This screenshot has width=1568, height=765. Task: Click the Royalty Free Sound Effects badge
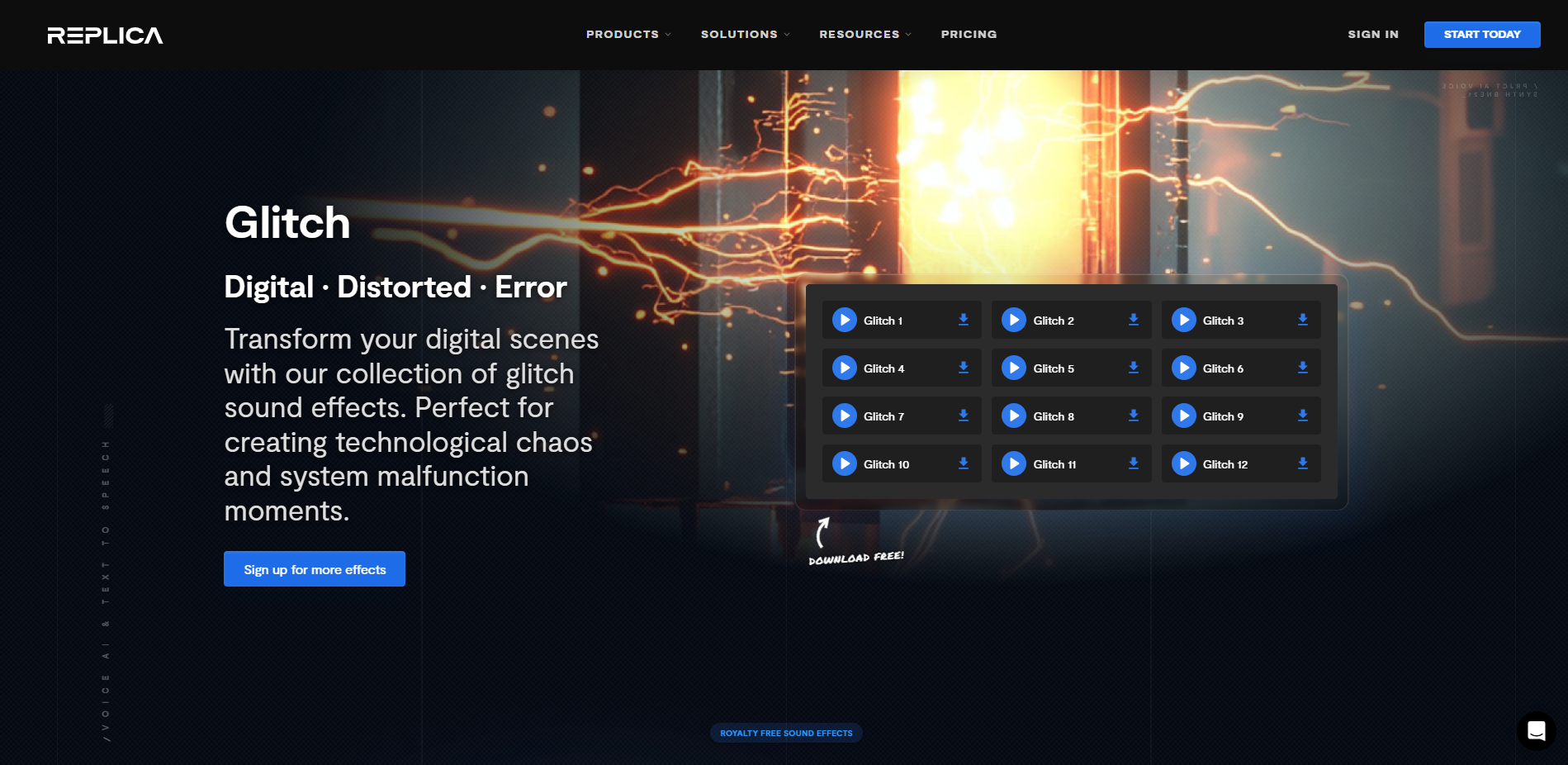tap(785, 733)
